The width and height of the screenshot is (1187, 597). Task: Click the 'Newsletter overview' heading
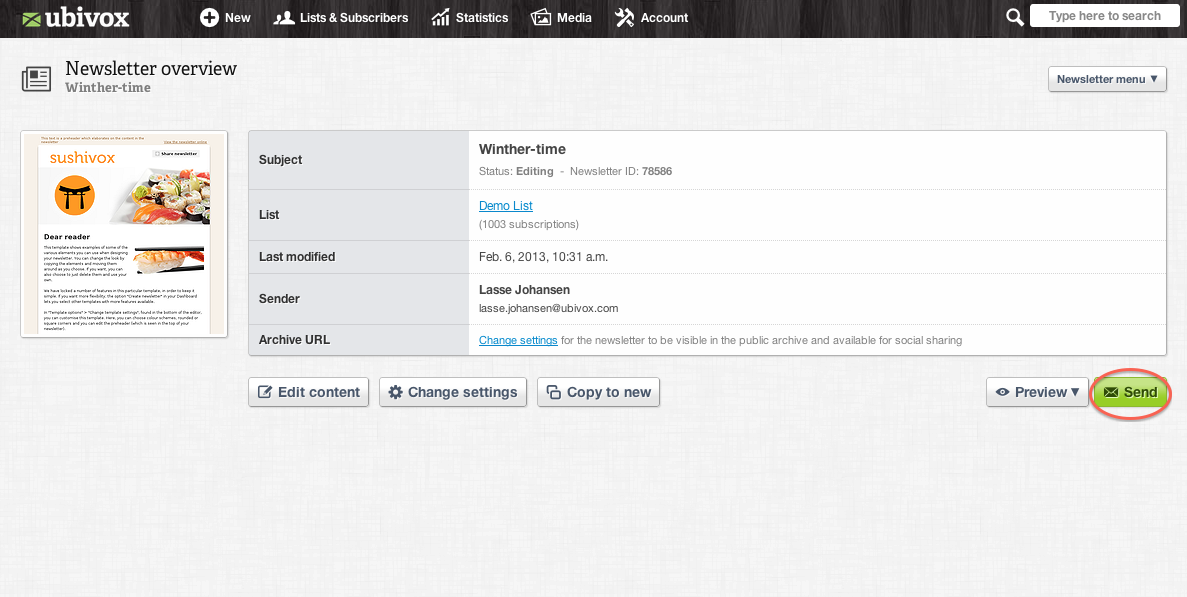[151, 69]
